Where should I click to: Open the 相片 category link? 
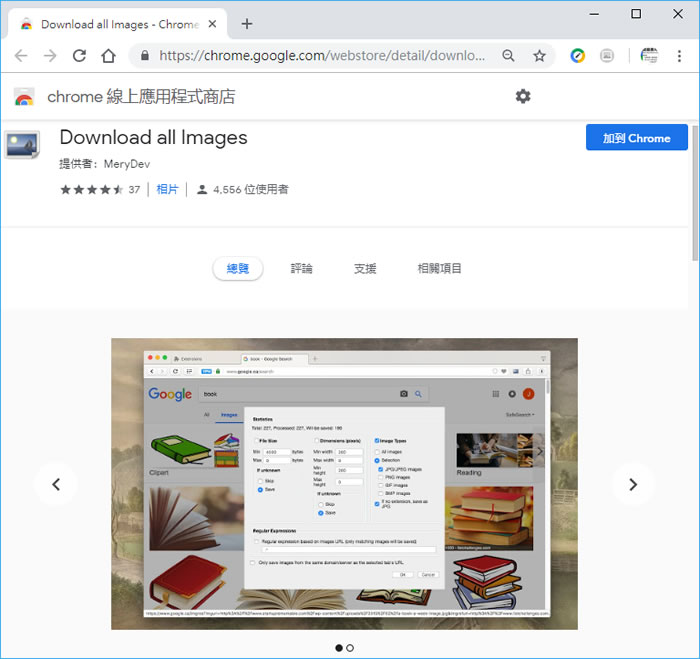click(167, 189)
